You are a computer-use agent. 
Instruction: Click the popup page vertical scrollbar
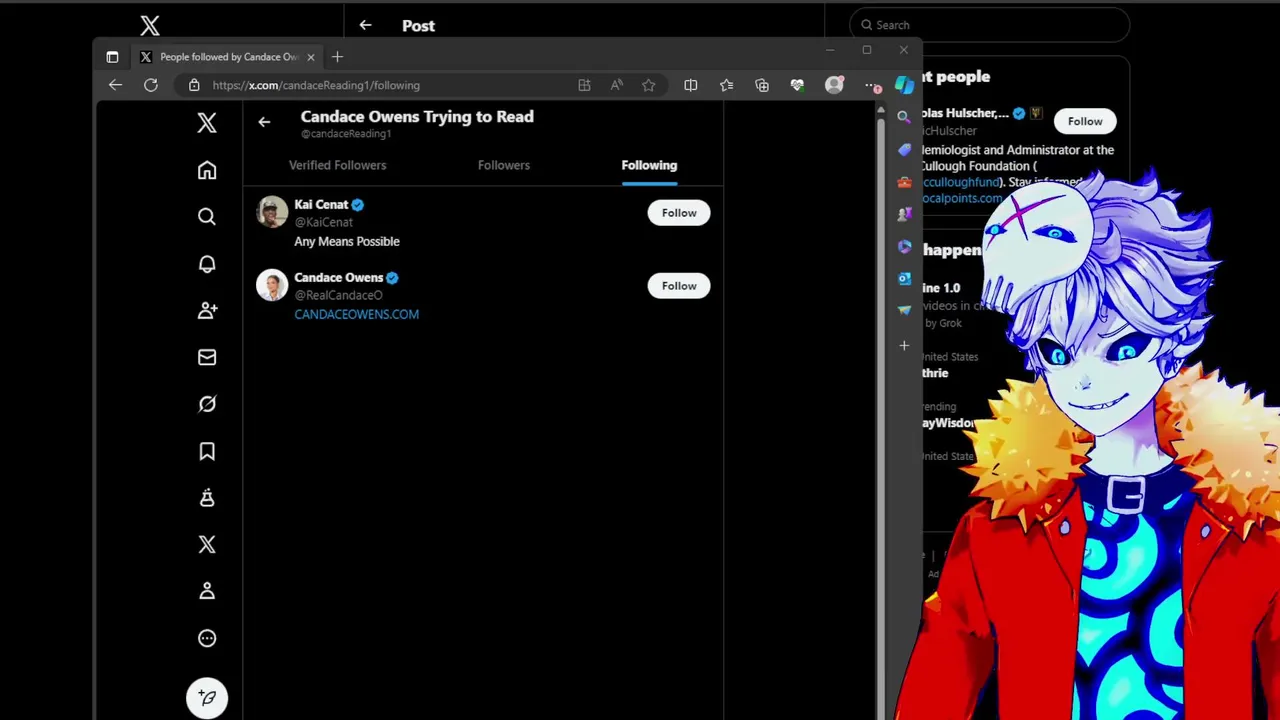tap(880, 410)
